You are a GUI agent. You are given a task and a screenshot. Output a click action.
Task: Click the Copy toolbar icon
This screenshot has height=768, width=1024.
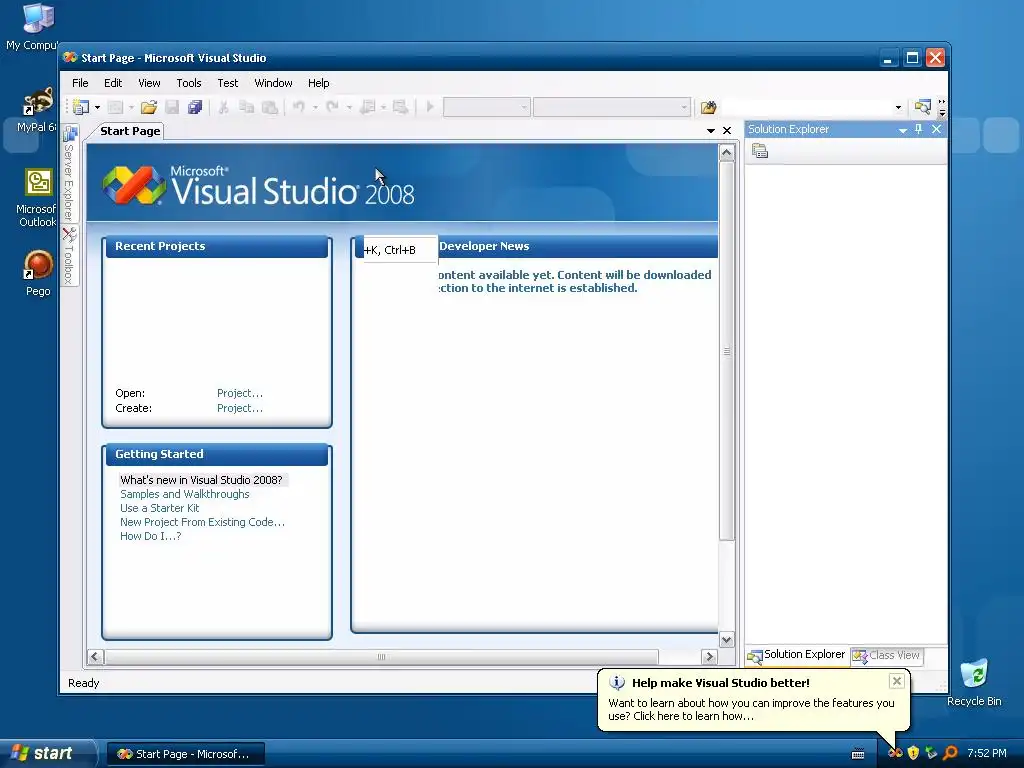[x=246, y=107]
